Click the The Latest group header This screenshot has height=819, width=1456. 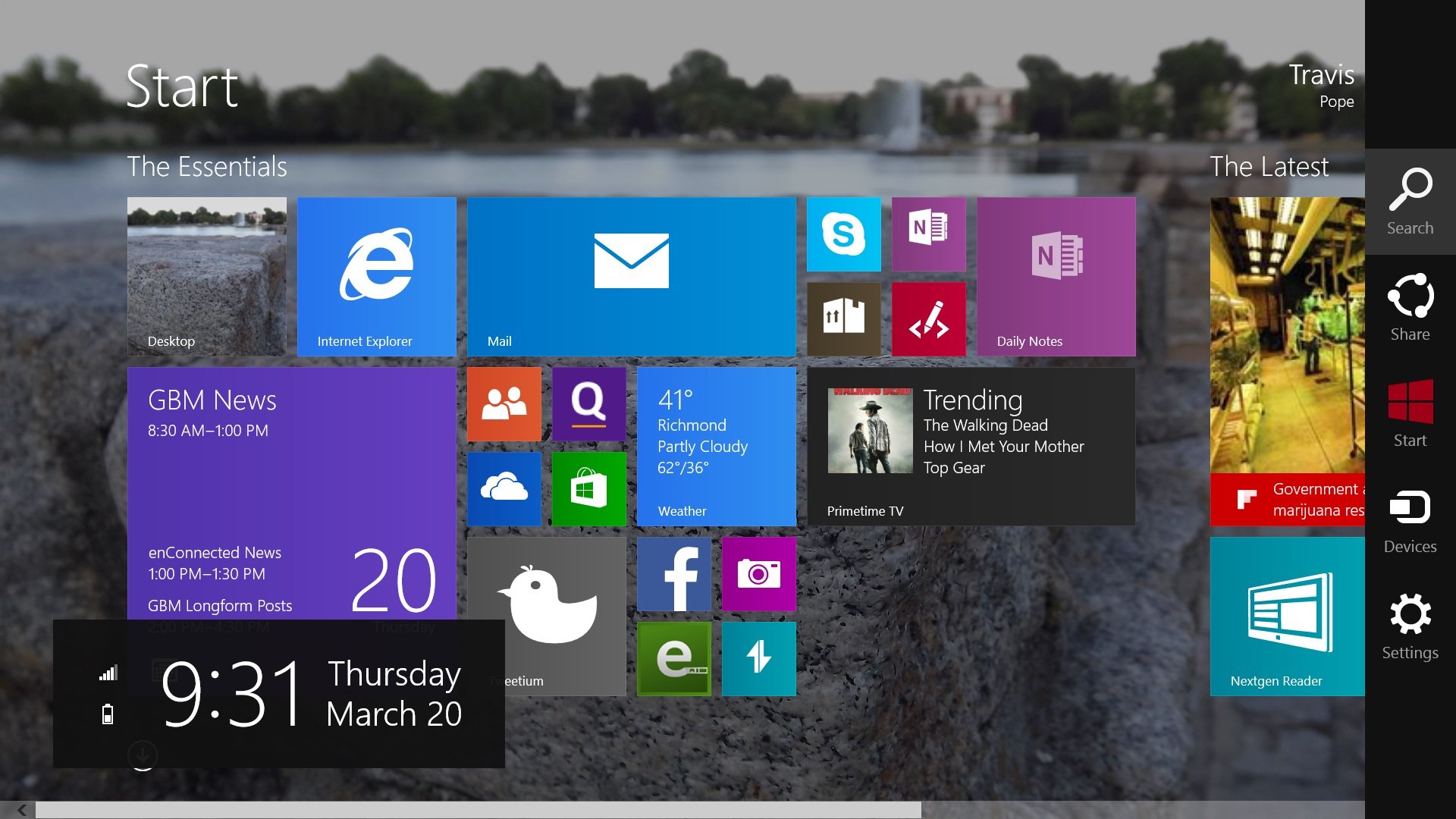coord(1269,166)
